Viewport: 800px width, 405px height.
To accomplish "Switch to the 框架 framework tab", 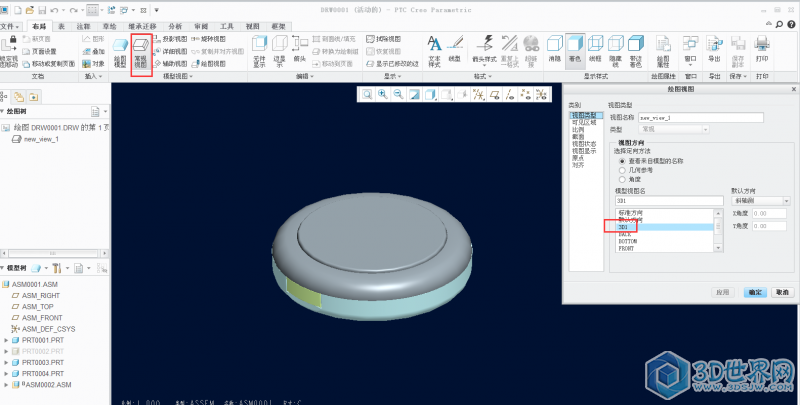I will point(279,27).
